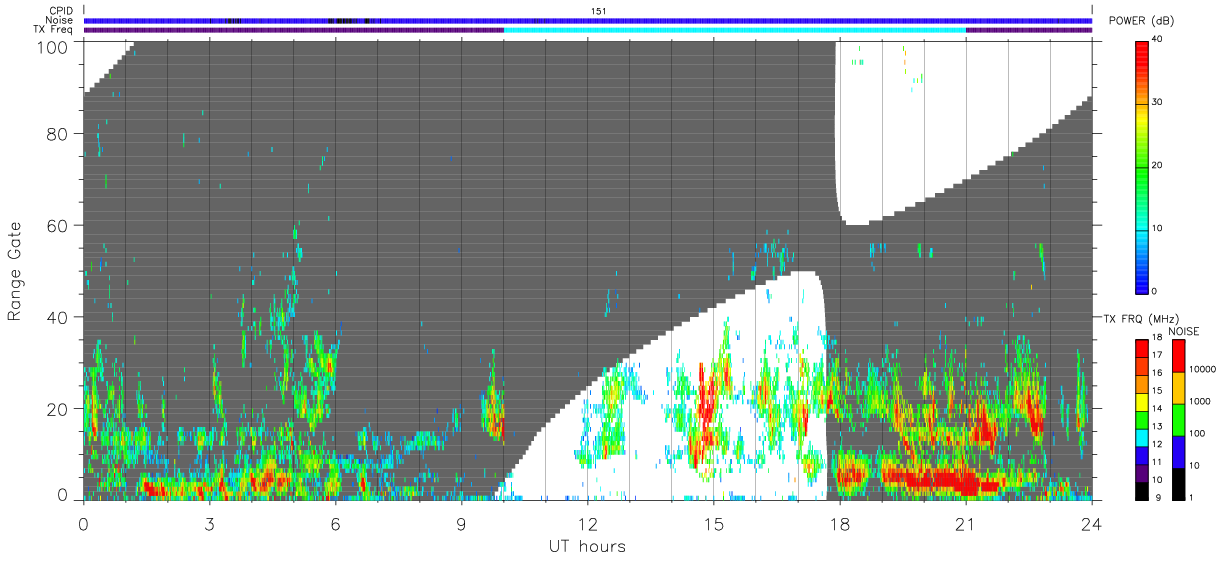This screenshot has height=567, width=1228.
Task: Select the cyan segment of TX Freq strip
Action: pos(735,30)
